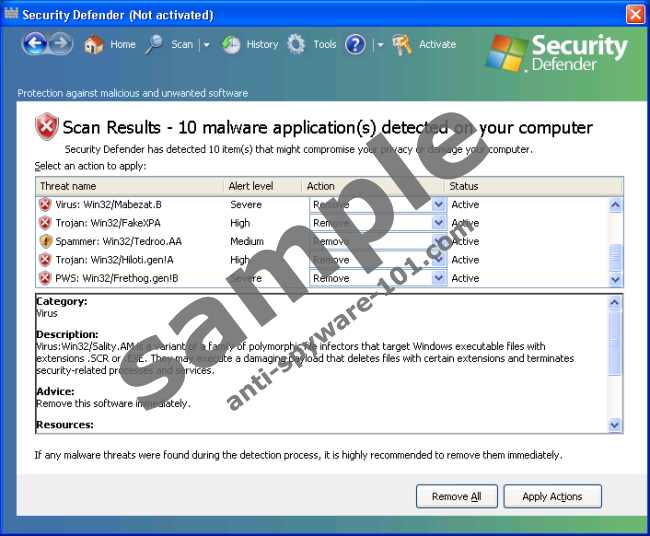Open the help options dropdown arrow
Image resolution: width=650 pixels, height=536 pixels.
[380, 45]
